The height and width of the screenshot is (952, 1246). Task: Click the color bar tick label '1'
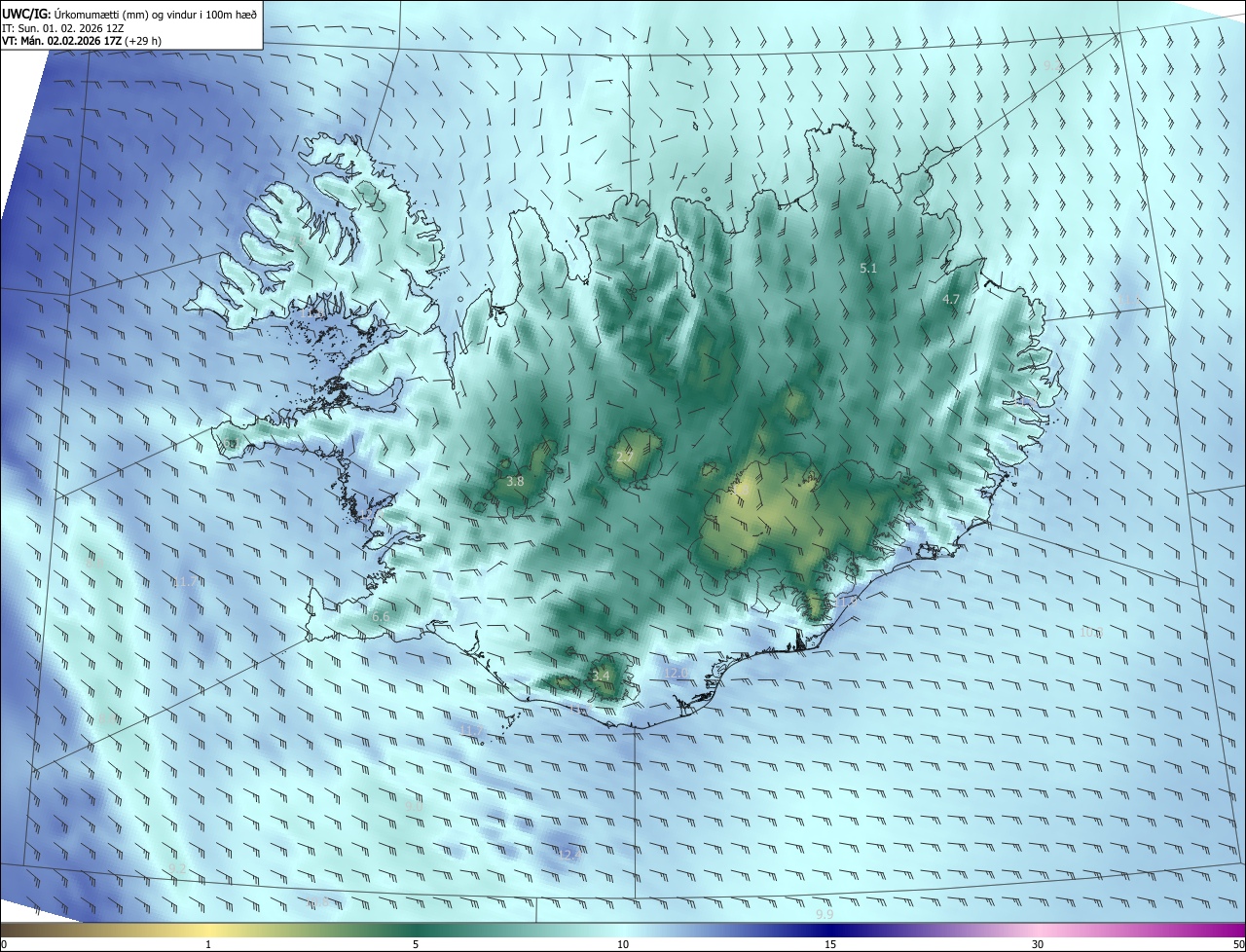(208, 944)
